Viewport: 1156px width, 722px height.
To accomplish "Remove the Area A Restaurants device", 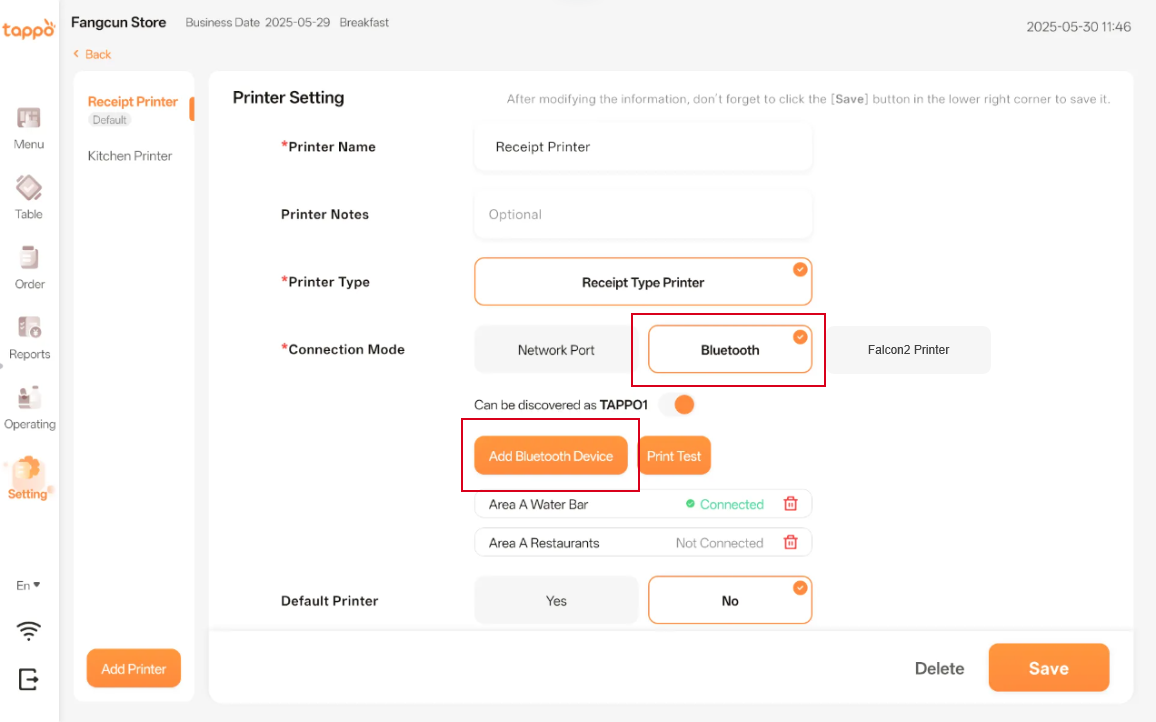I will tap(790, 543).
